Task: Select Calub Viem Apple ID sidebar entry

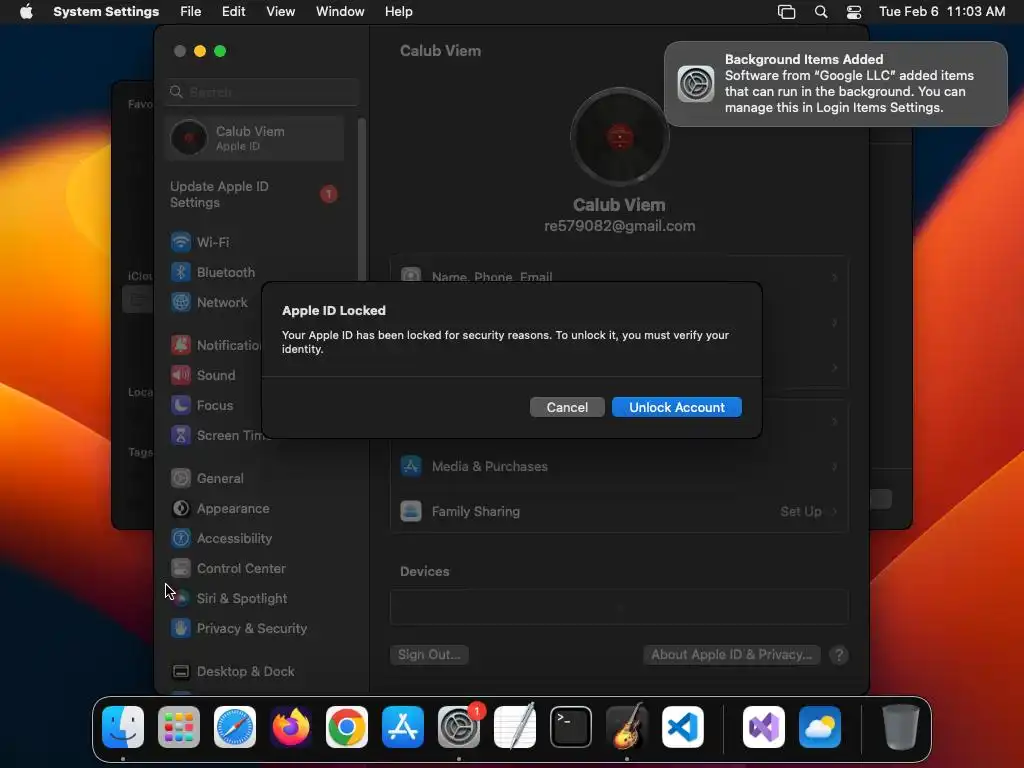Action: [x=255, y=138]
